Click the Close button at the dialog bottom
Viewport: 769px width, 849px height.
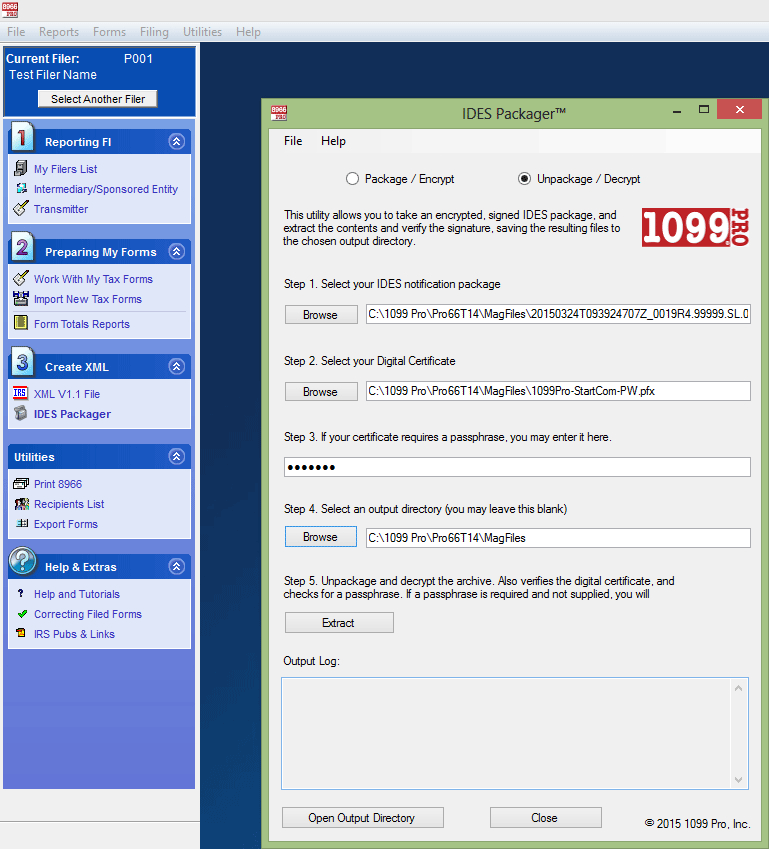click(545, 818)
